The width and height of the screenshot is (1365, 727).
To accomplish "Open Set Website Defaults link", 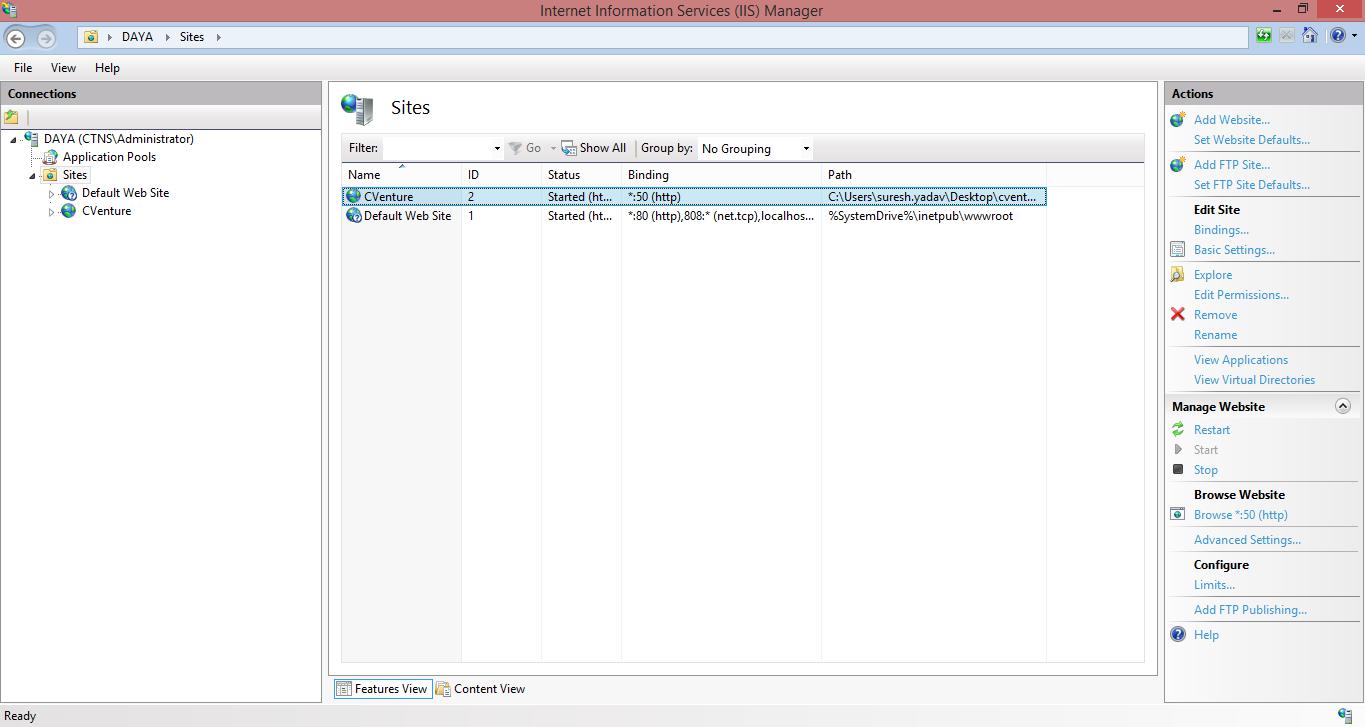I will pos(1252,140).
